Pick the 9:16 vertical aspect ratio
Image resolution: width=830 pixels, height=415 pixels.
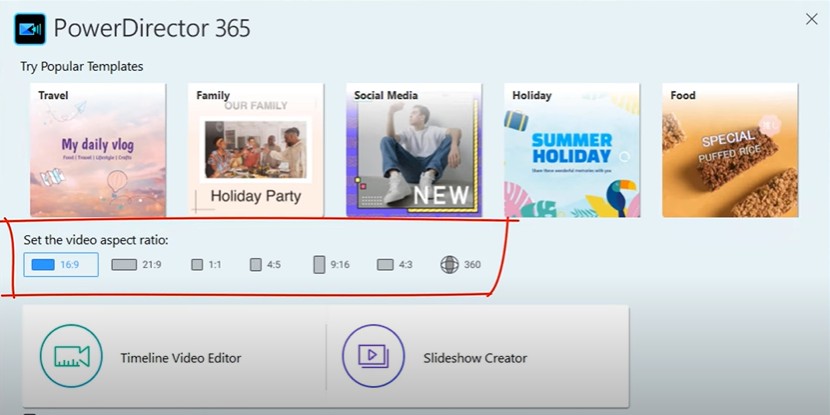pyautogui.click(x=331, y=265)
